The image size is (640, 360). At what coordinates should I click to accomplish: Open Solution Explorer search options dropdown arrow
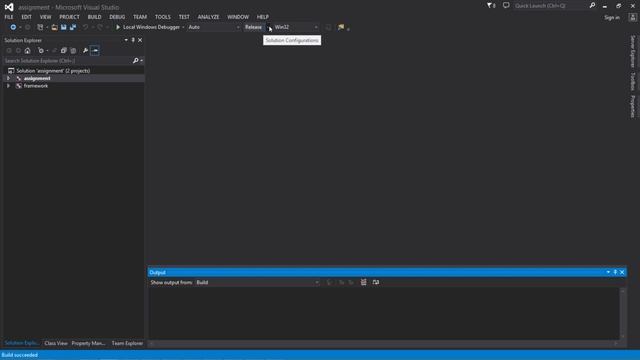(x=142, y=60)
